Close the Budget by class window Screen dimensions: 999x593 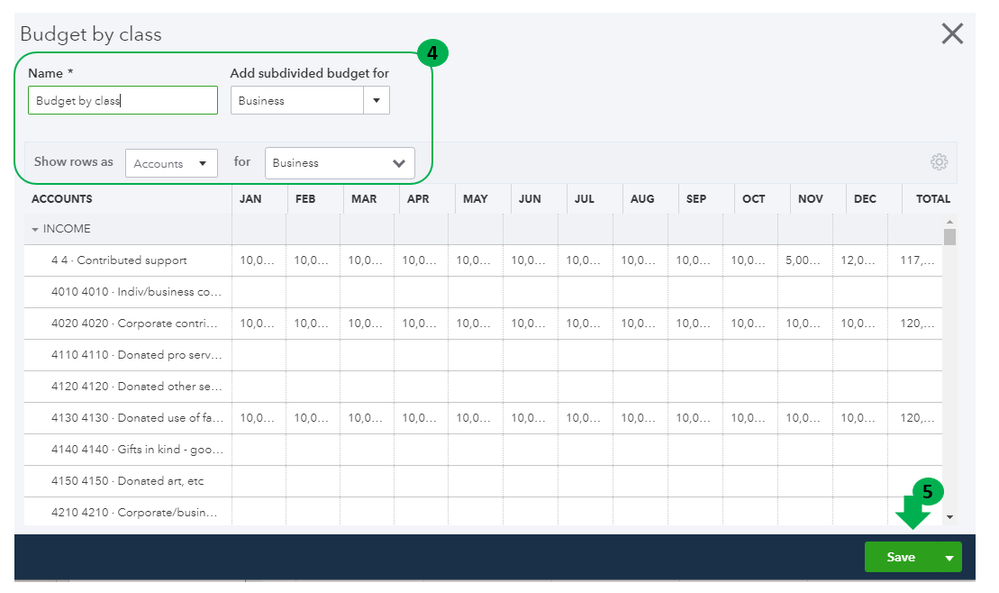coord(952,34)
